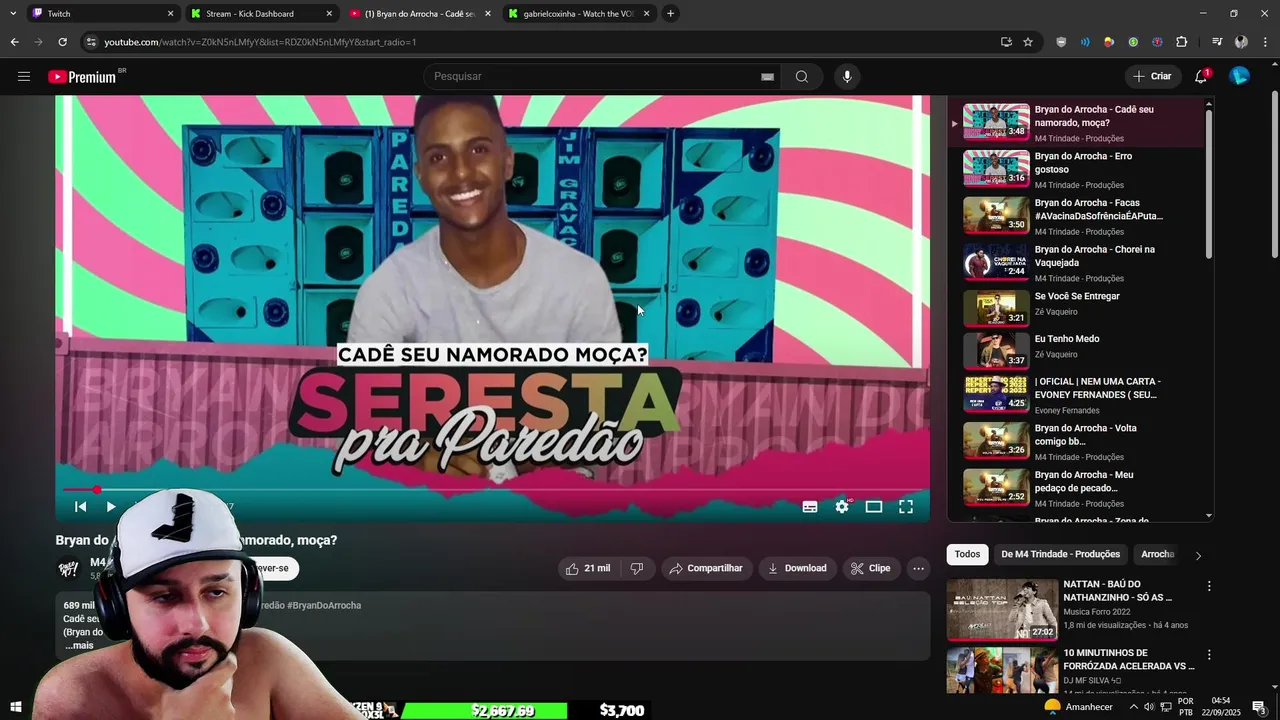The width and height of the screenshot is (1280, 720).
Task: Dislike the video
Action: tap(636, 568)
